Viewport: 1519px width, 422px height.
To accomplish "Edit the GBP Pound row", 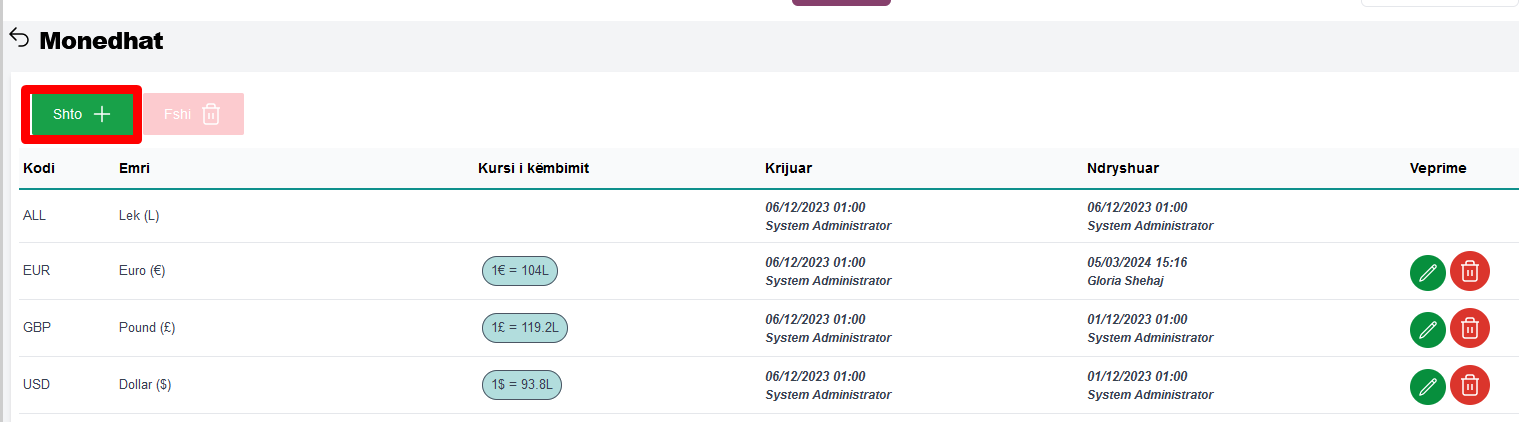I will click(1428, 328).
